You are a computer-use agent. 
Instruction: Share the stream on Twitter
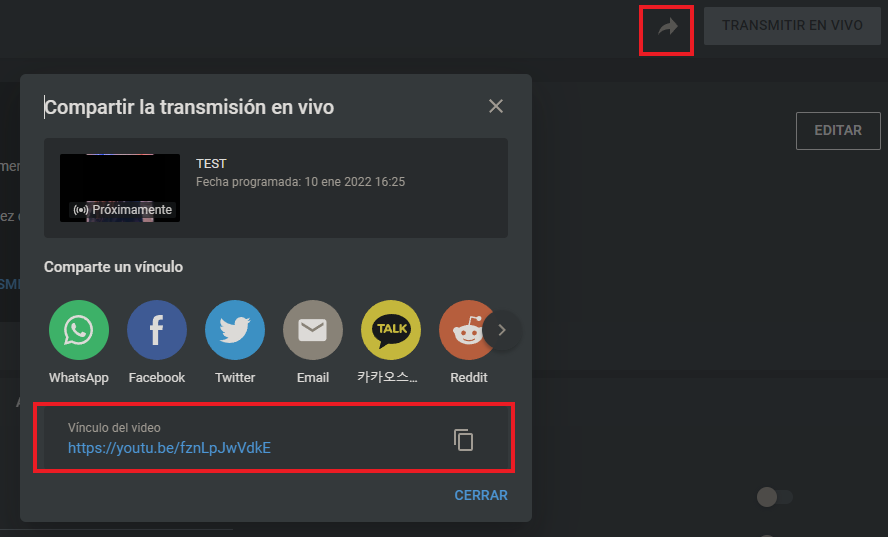[235, 330]
